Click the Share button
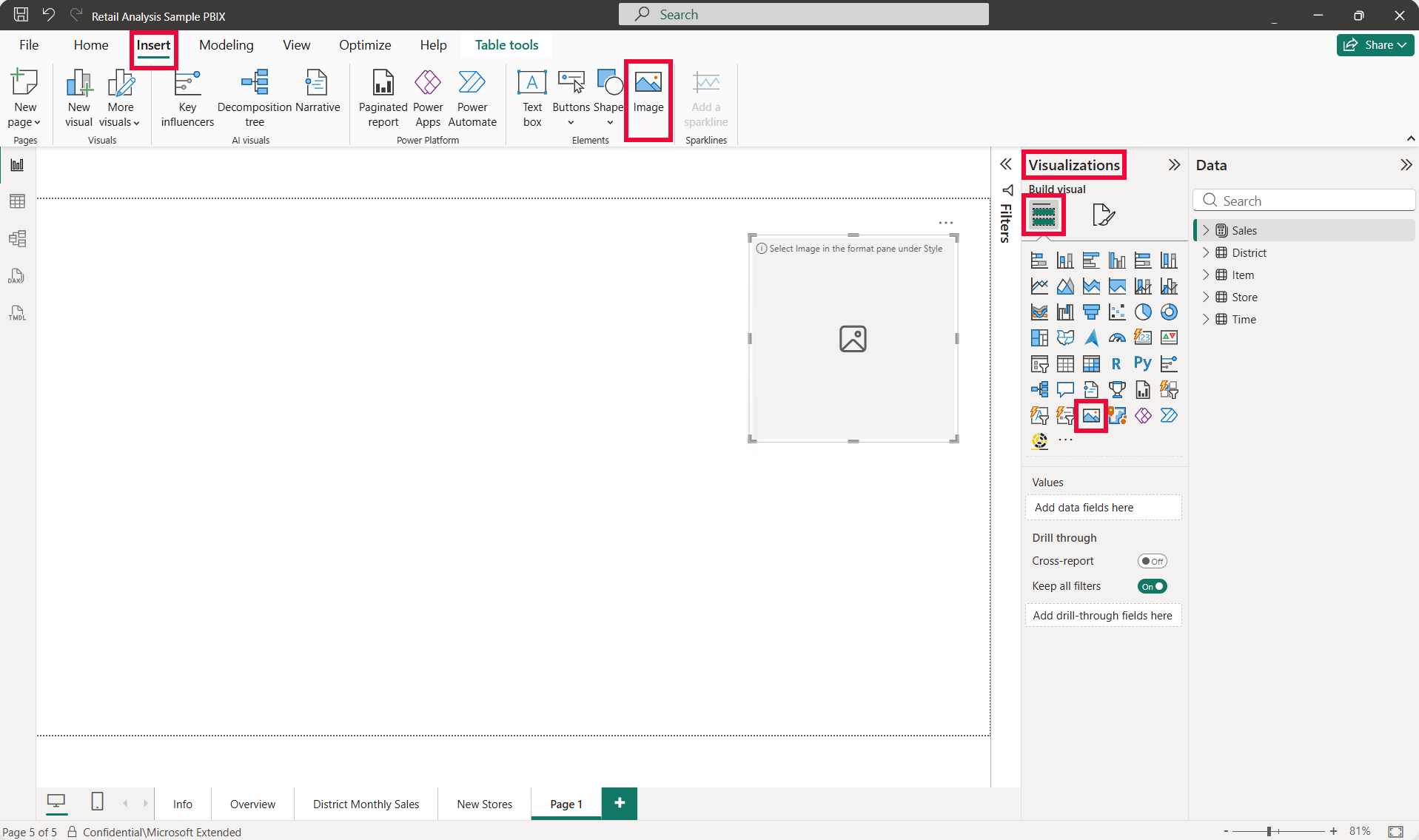The image size is (1419, 840). pyautogui.click(x=1375, y=45)
